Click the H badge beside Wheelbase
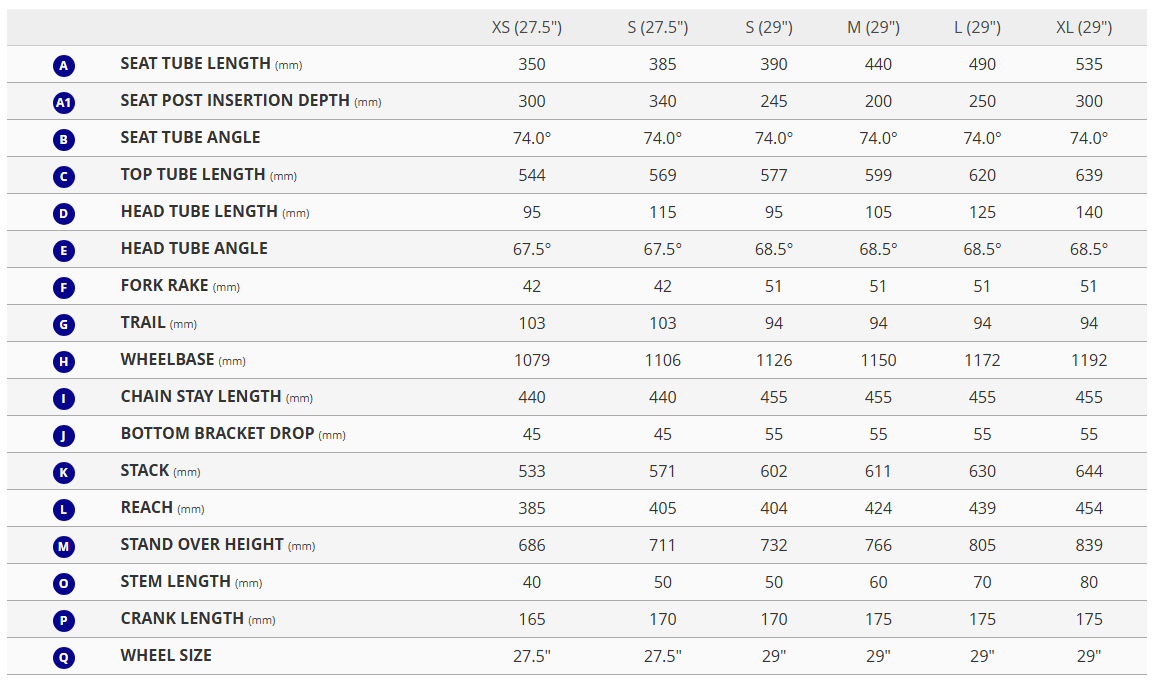The height and width of the screenshot is (691, 1158). click(64, 361)
